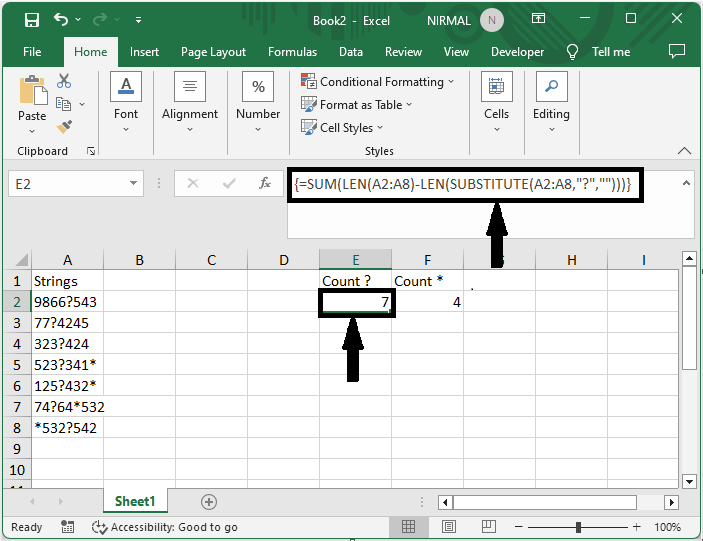The image size is (703, 541).
Task: Click vertical scrollbar up arrow
Action: pyautogui.click(x=689, y=259)
